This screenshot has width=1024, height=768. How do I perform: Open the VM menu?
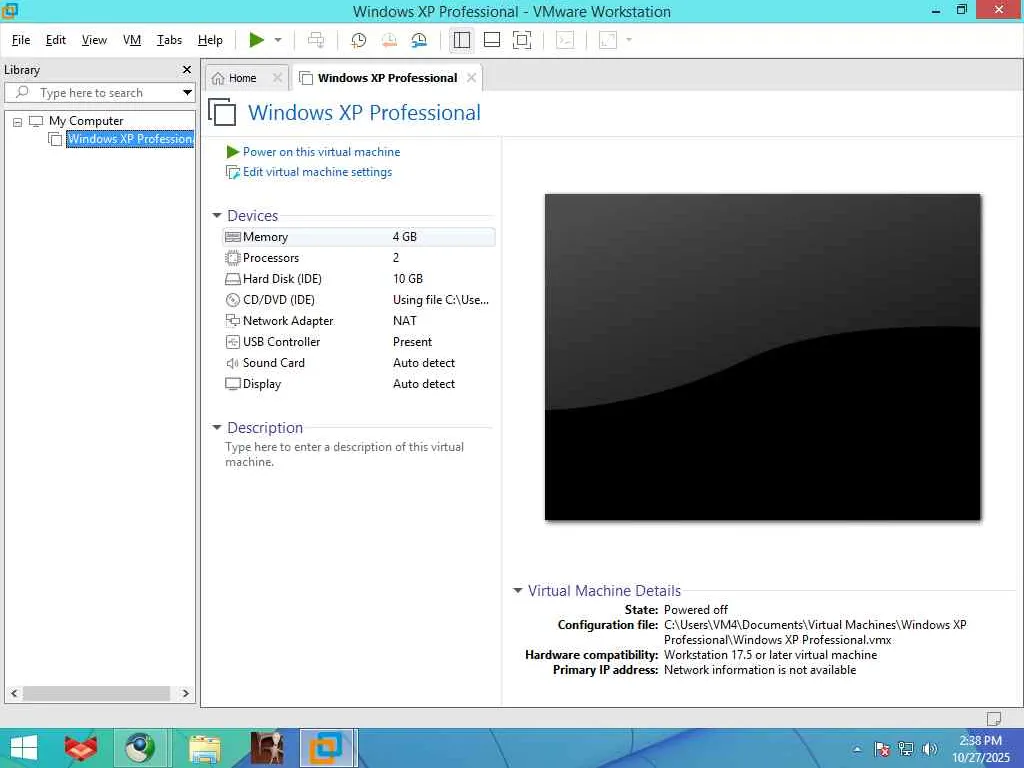[x=132, y=40]
